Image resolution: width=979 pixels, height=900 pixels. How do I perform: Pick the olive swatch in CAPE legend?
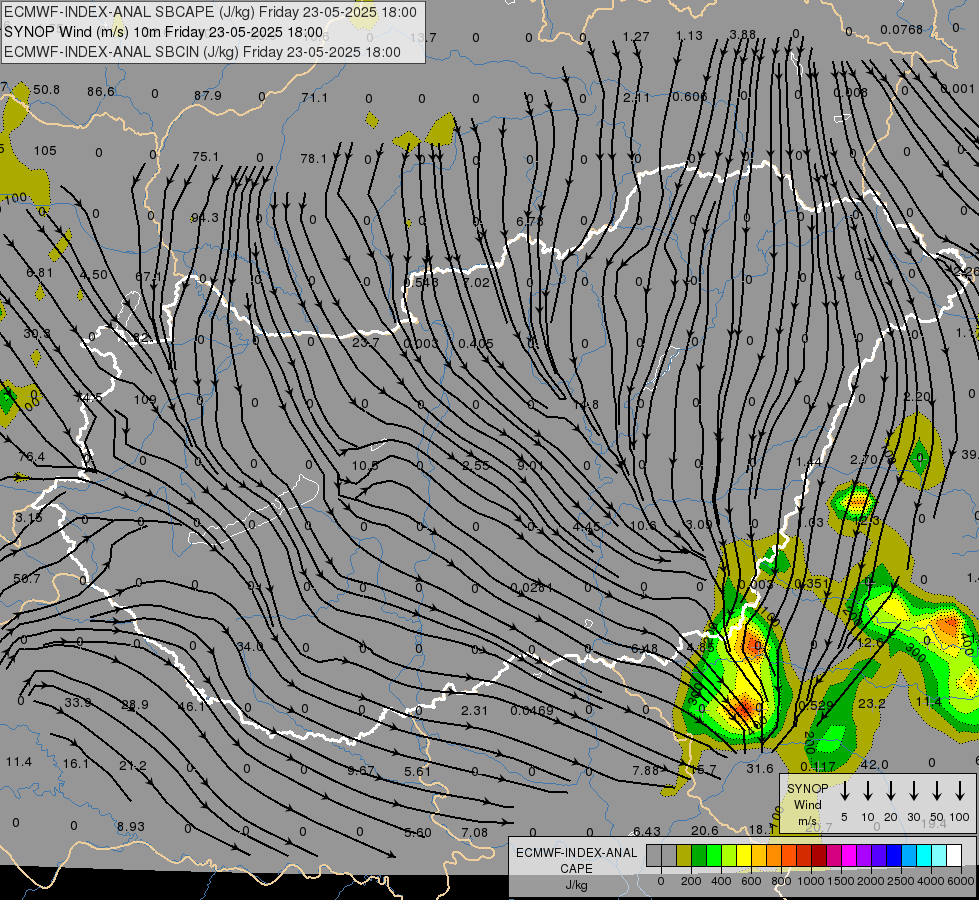(x=684, y=855)
